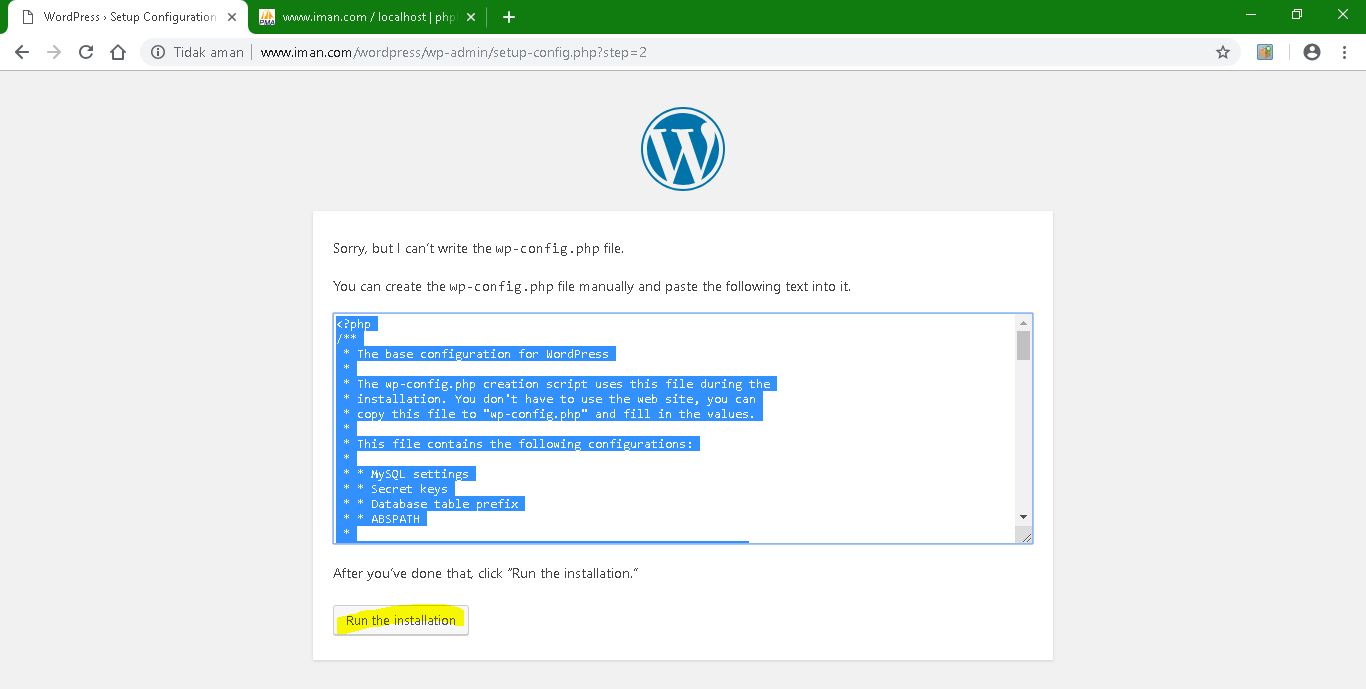Click the site info icon beside Tidak aman

point(158,52)
